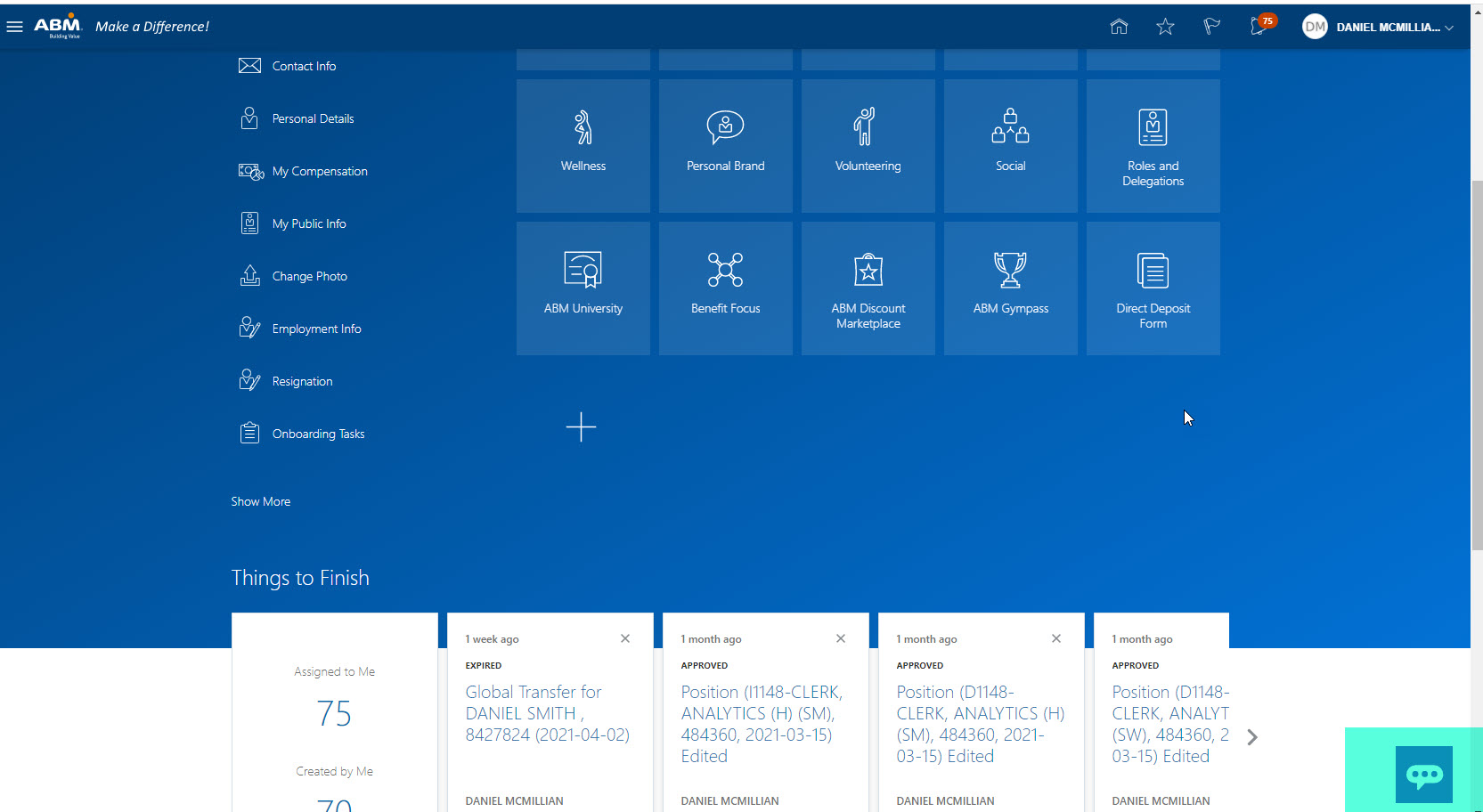Viewport: 1483px width, 812px height.
Task: Open the Direct Deposit Form tile
Action: pyautogui.click(x=1153, y=288)
